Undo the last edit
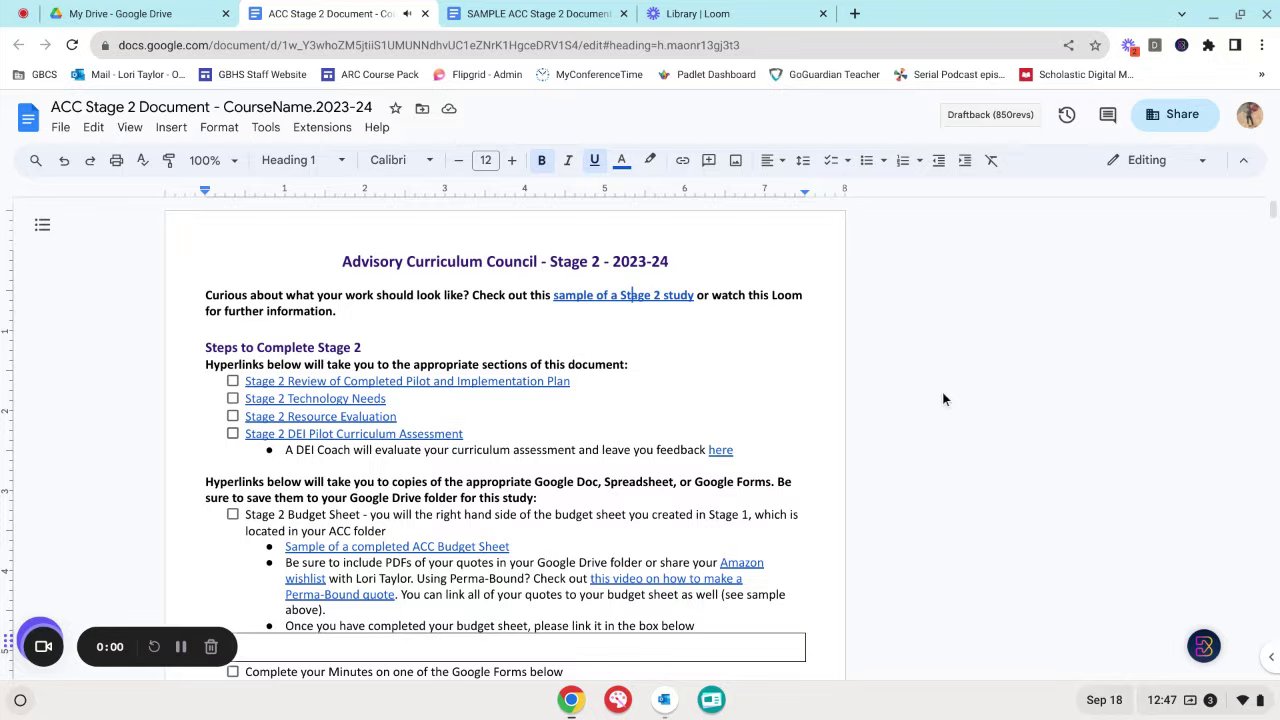Screen dimensions: 1280x720 (x=64, y=160)
